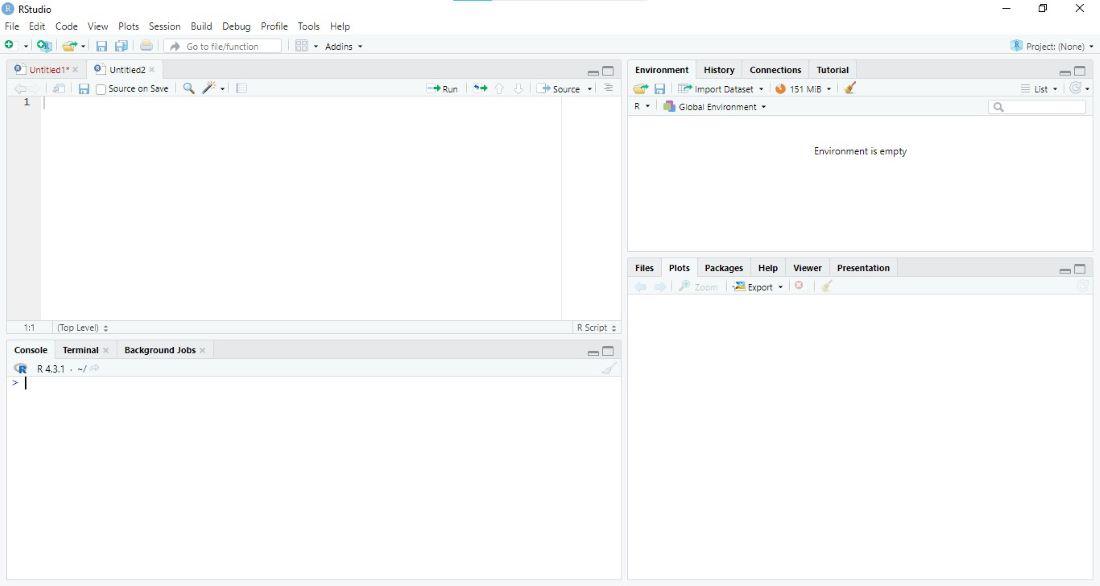Clear console with the broom icon
Image resolution: width=1100 pixels, height=586 pixels.
click(609, 368)
